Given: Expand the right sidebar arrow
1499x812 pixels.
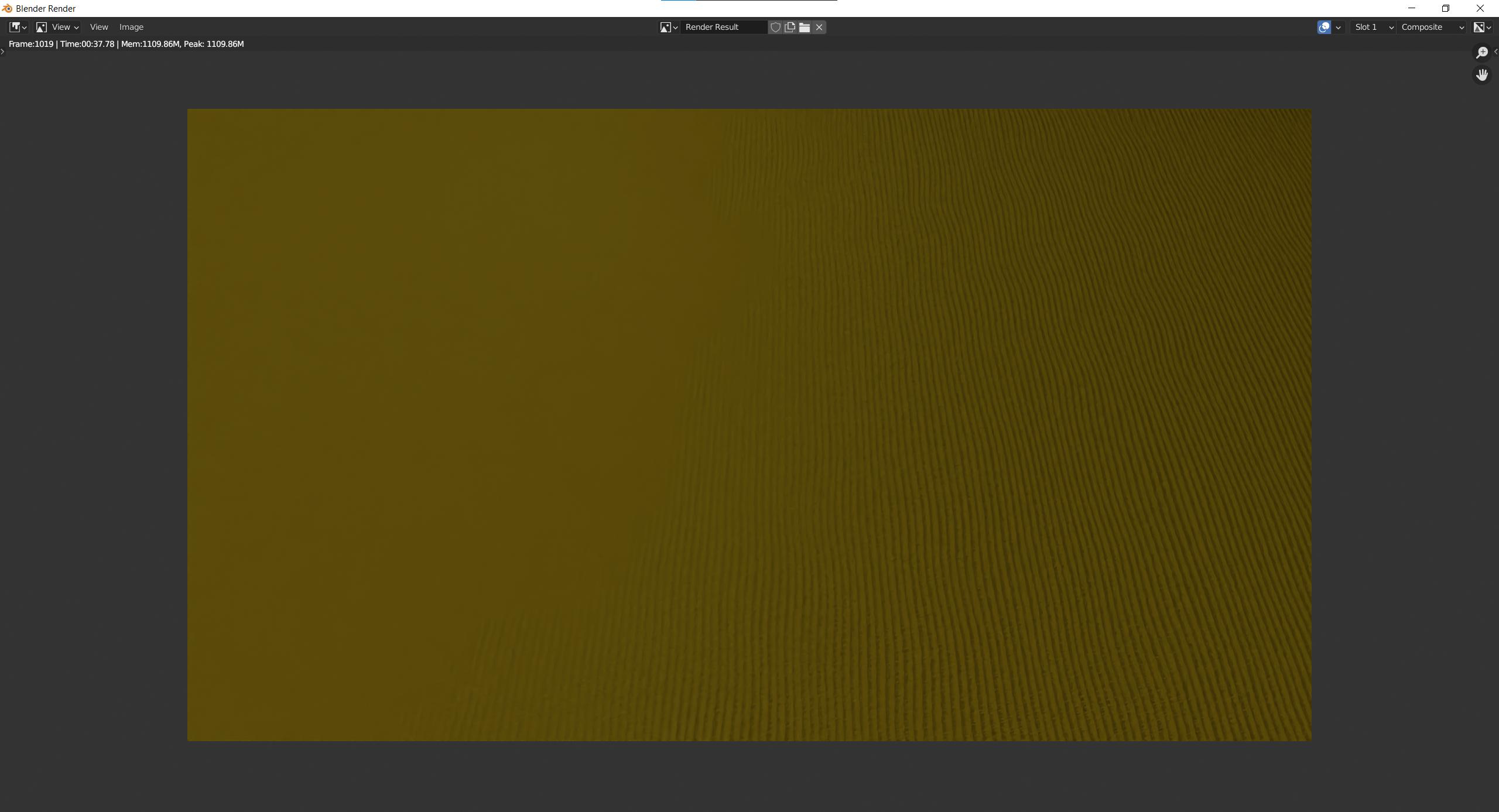Looking at the screenshot, I should (1496, 52).
